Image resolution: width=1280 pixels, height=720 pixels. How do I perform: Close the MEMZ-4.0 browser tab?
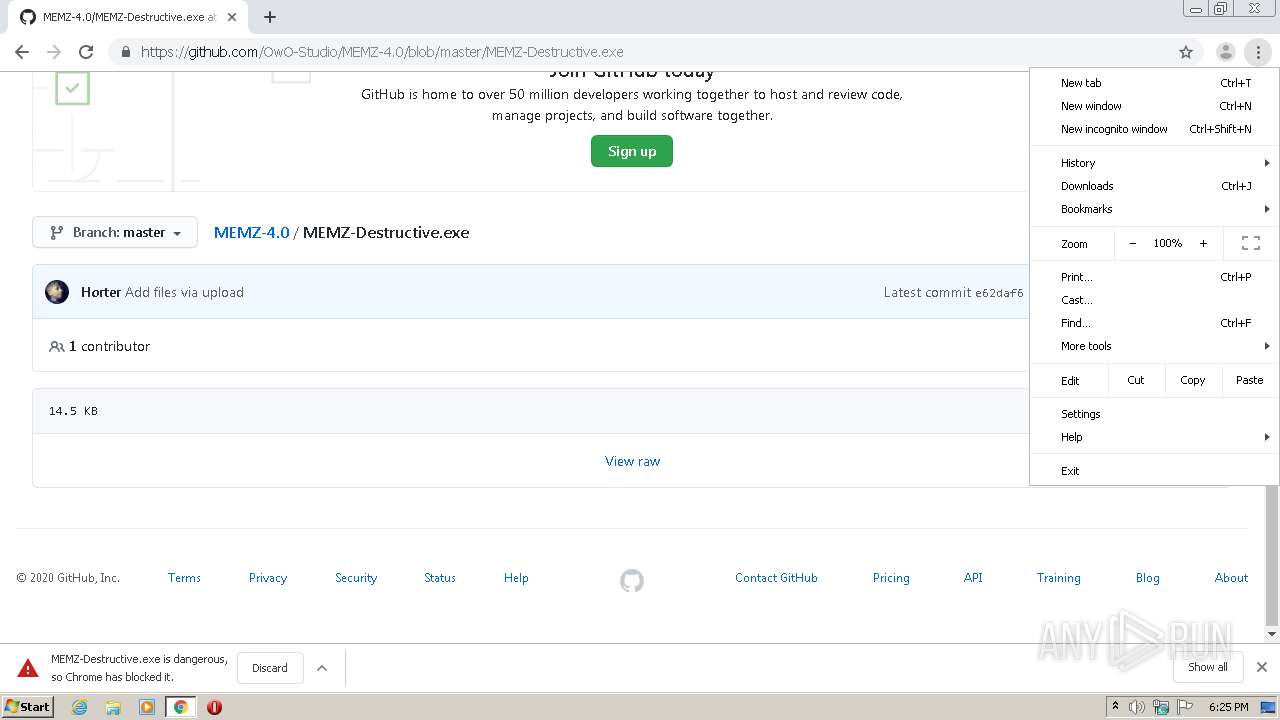232,17
